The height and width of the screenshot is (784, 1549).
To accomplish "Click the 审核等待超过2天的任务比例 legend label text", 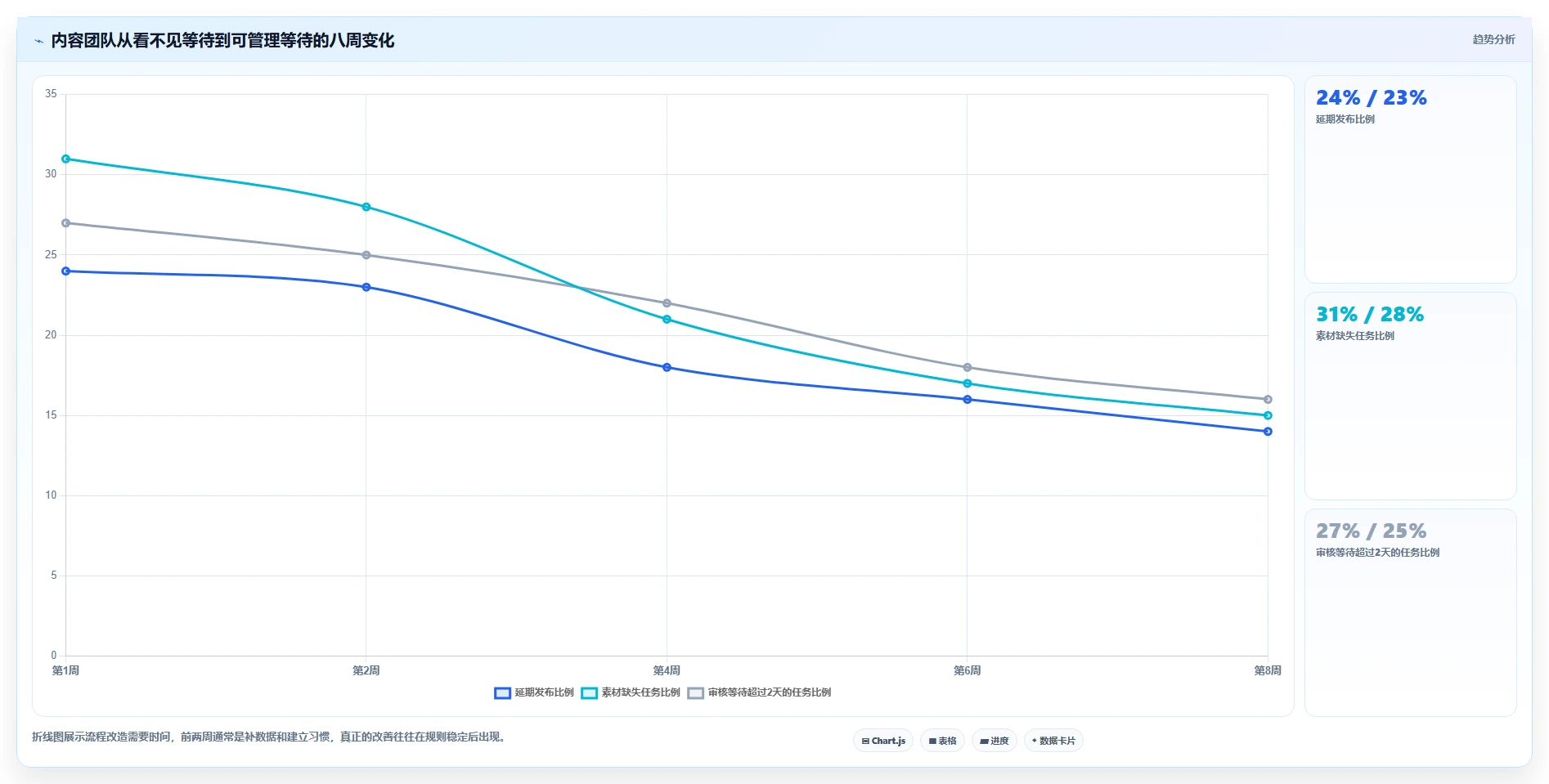I will coord(770,692).
